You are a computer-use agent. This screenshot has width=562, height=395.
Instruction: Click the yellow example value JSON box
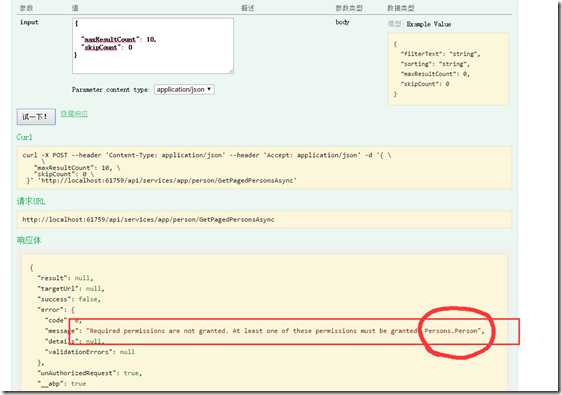[448, 69]
